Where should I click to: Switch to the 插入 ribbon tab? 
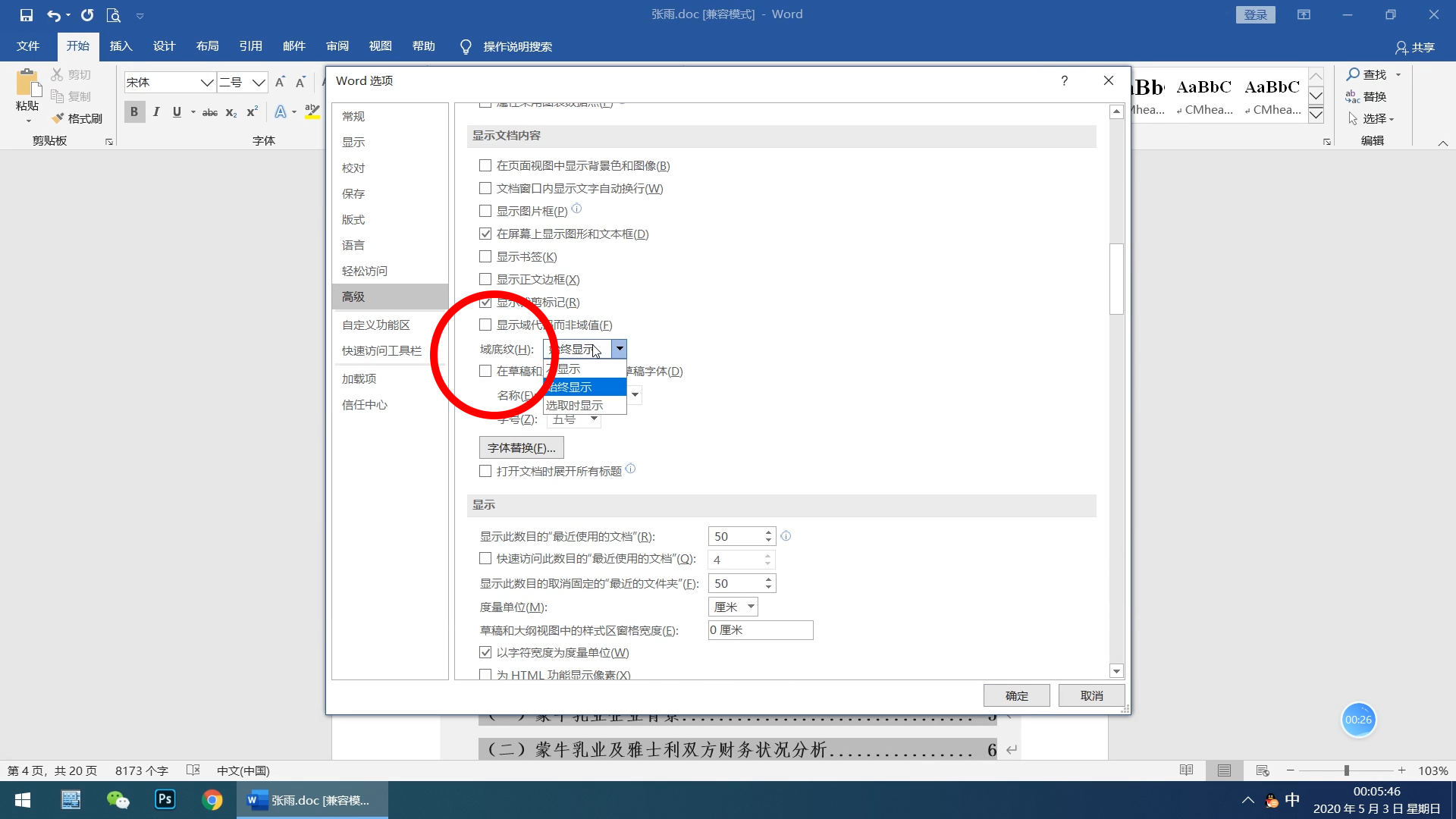121,46
